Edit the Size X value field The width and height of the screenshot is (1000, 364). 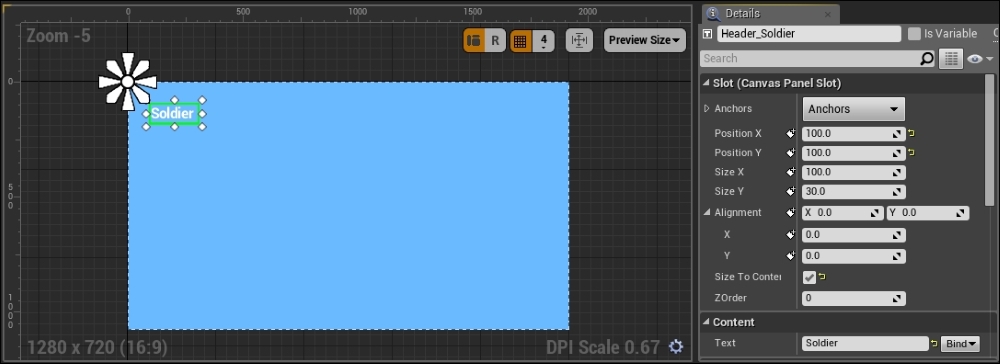click(x=853, y=172)
